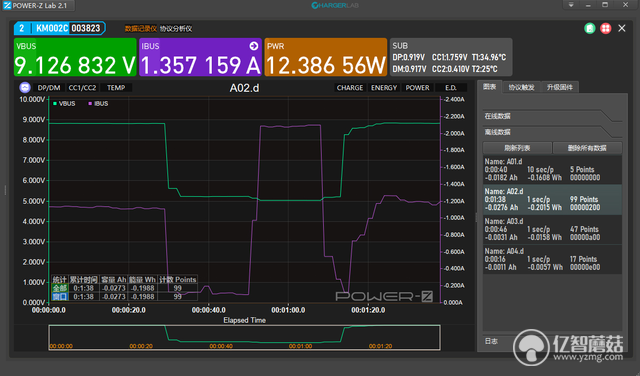Expand the 在线数据 section
Screen dimensions: 640x376
pyautogui.click(x=552, y=116)
